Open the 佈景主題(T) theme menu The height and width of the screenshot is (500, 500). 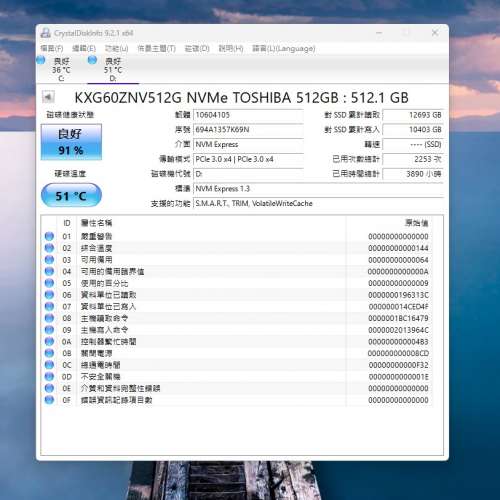pyautogui.click(x=157, y=49)
